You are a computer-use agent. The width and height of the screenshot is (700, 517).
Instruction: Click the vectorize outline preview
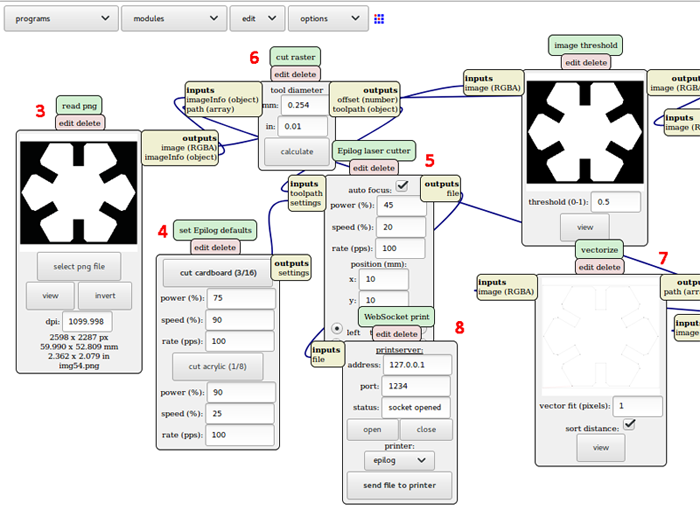(x=601, y=337)
